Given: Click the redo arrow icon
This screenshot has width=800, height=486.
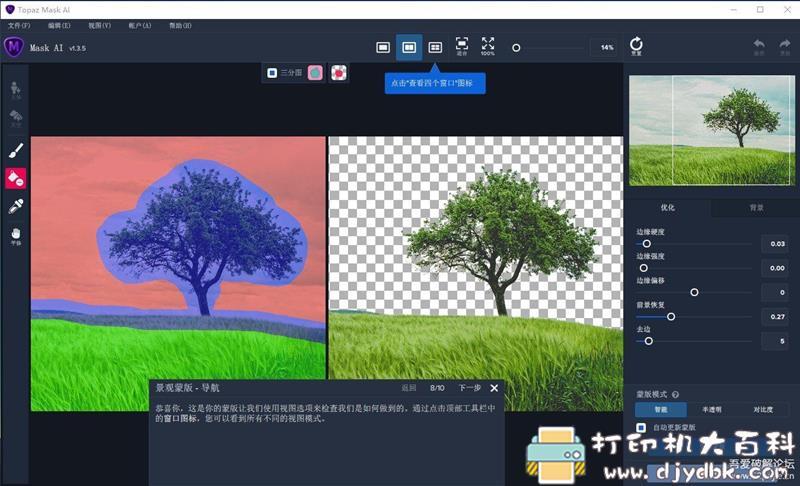Looking at the screenshot, I should [x=785, y=46].
